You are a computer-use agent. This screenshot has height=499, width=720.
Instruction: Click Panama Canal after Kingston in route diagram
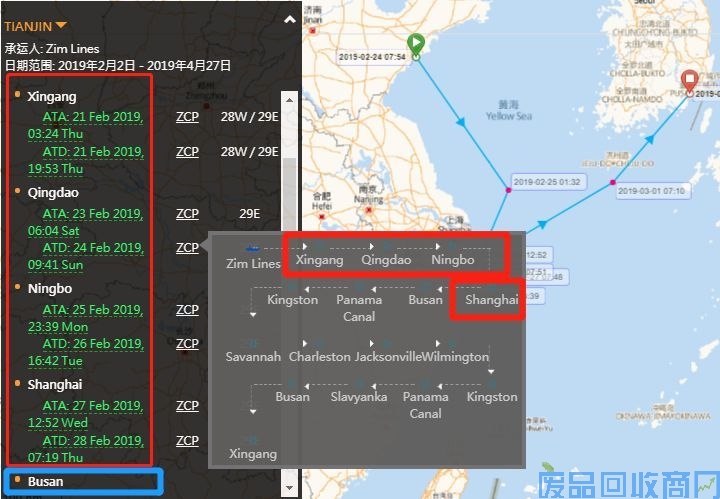click(x=359, y=308)
